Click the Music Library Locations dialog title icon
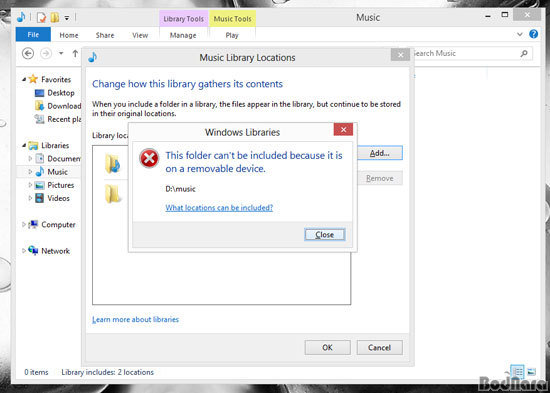Viewport: 550px width, 393px height. pos(93,57)
